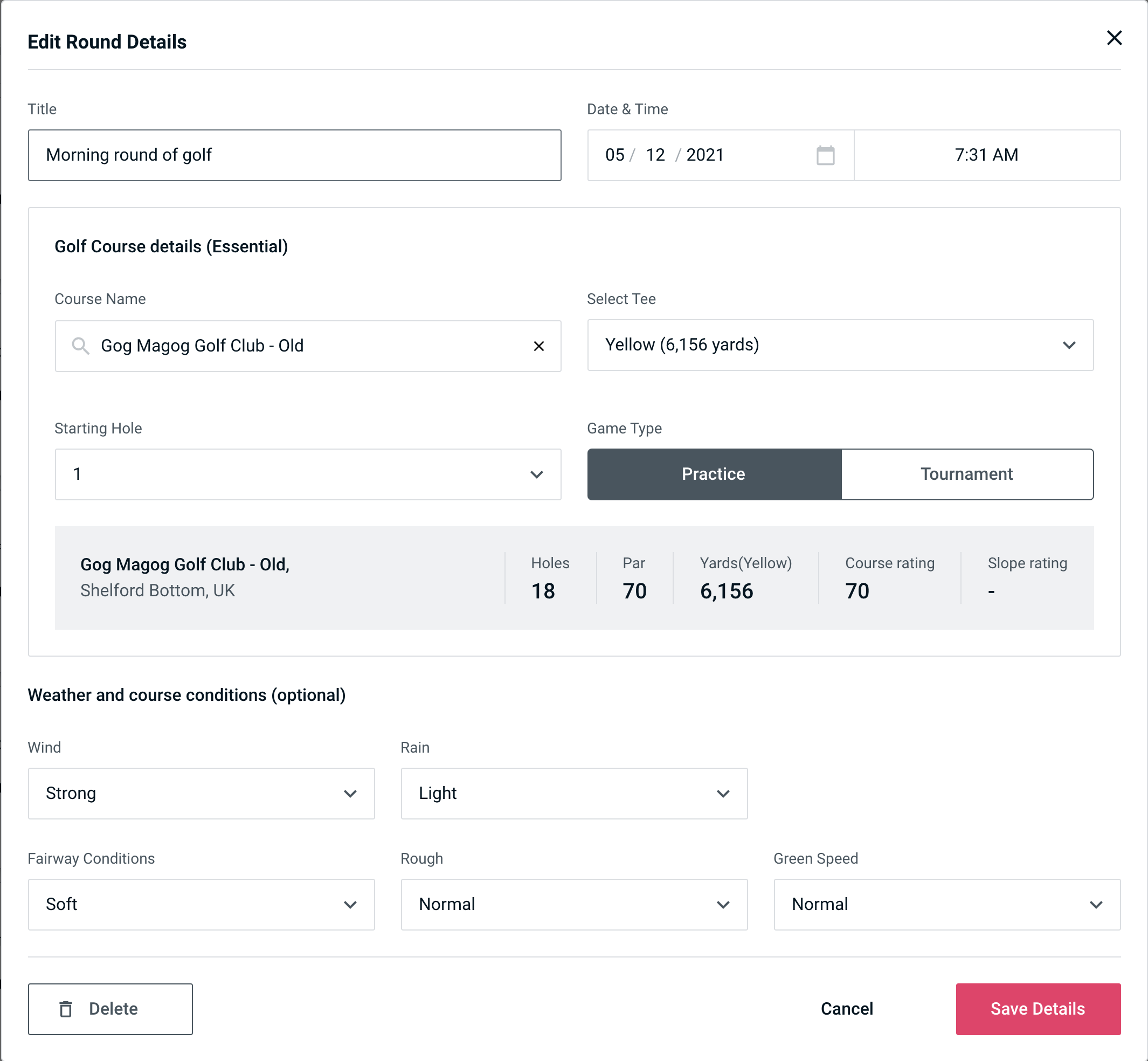This screenshot has width=1148, height=1061.
Task: Toggle Game Type to Practice
Action: tap(713, 474)
